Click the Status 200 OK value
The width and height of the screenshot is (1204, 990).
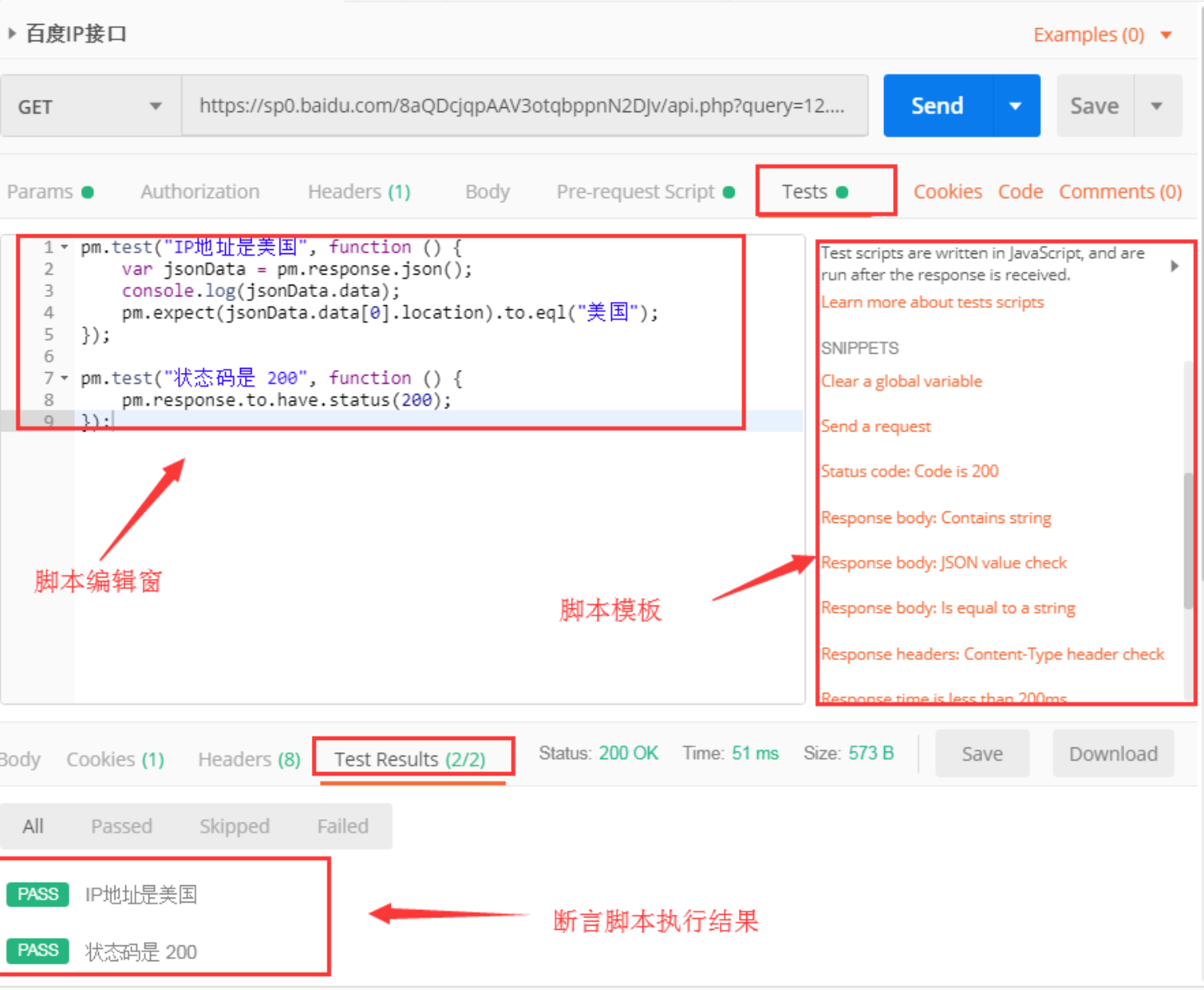point(628,753)
